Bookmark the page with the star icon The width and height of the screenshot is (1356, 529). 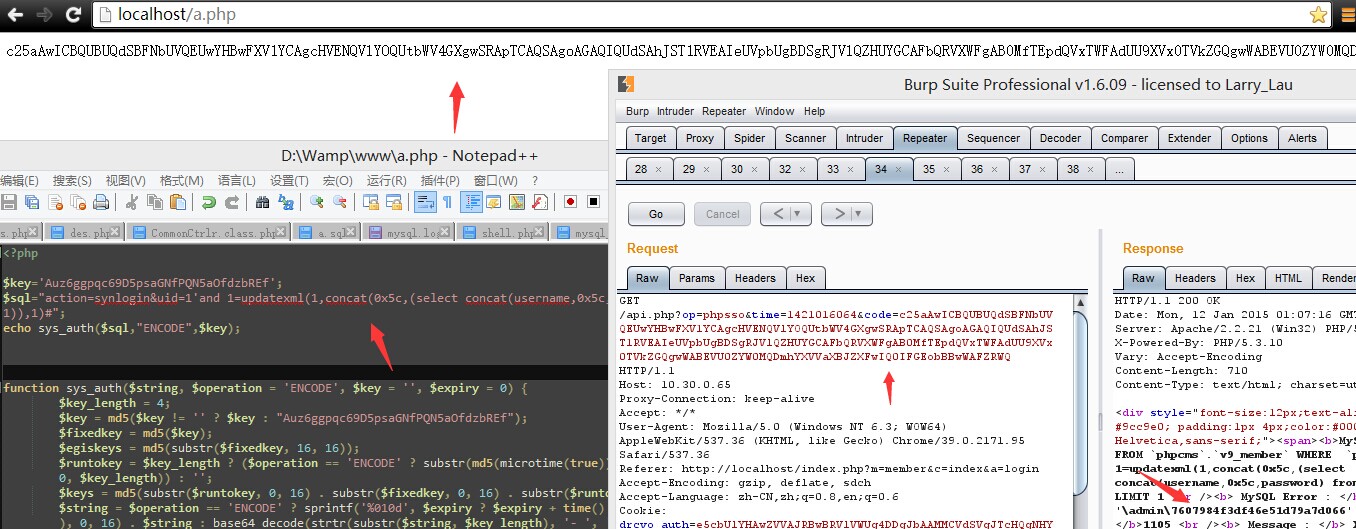click(x=1319, y=15)
